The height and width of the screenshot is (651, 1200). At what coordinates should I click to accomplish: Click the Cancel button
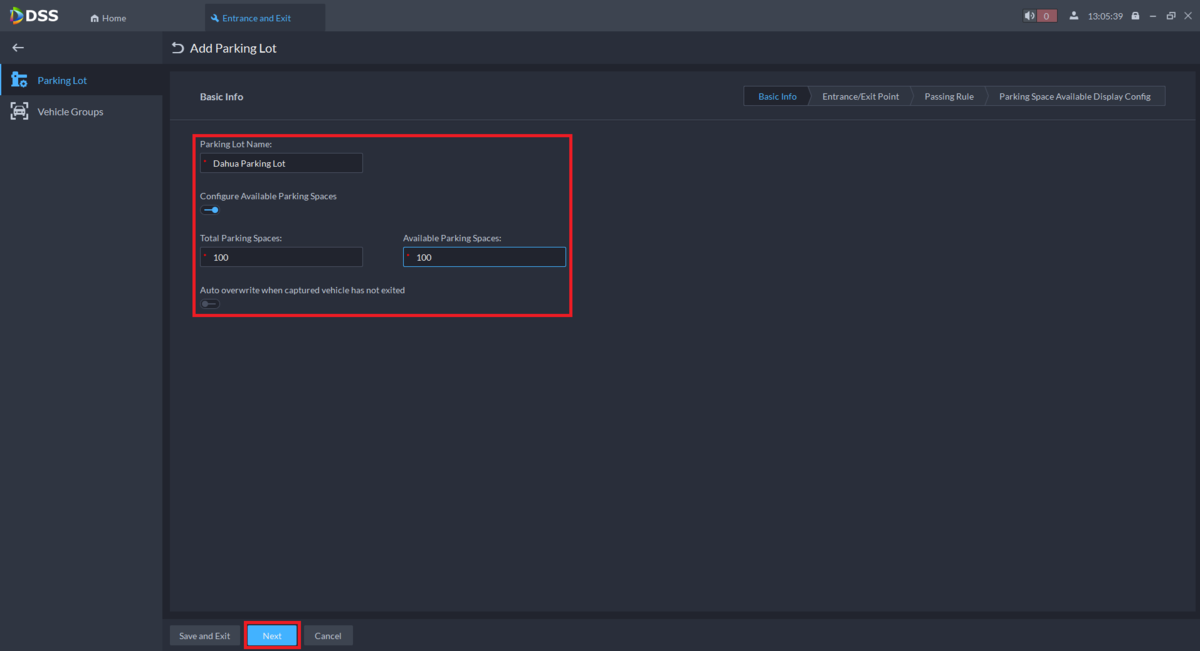point(328,636)
